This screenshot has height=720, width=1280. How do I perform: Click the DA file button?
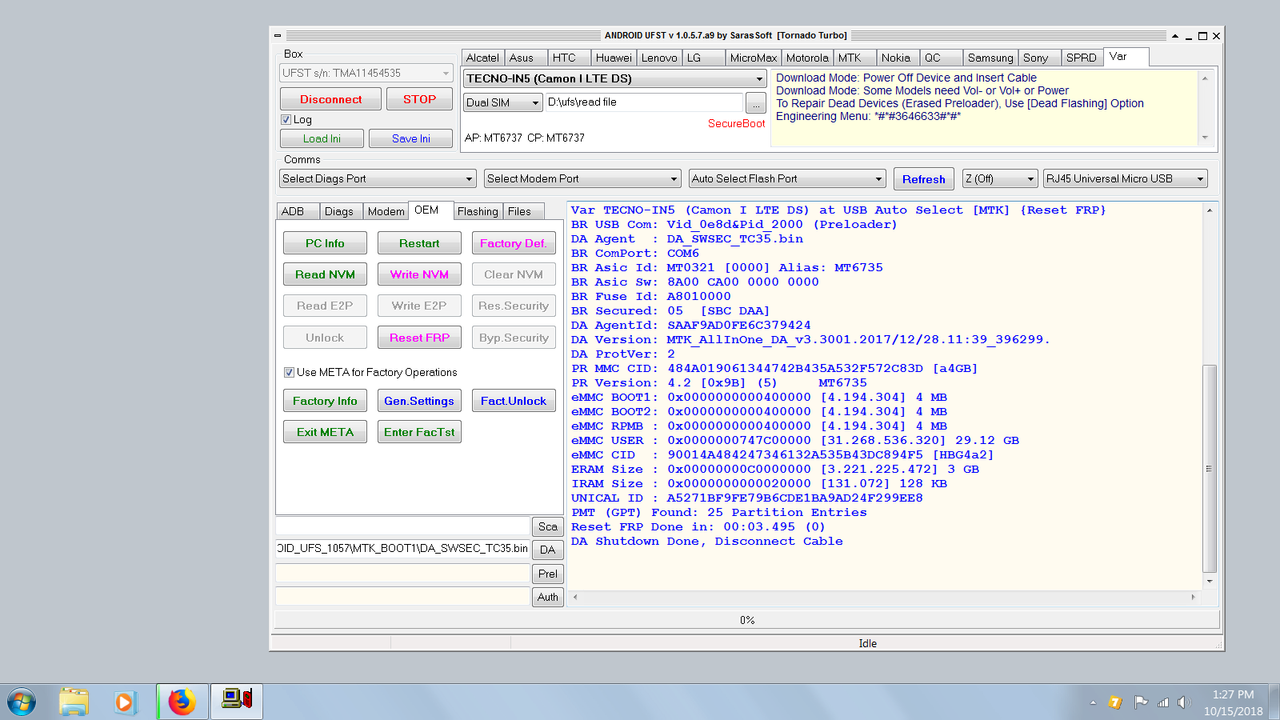click(548, 550)
